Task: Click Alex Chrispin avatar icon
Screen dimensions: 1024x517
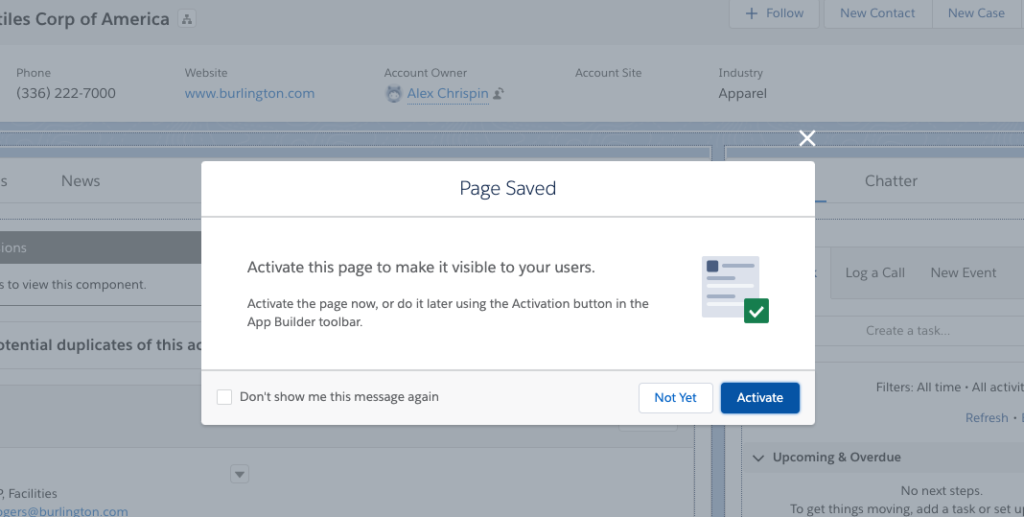Action: [393, 94]
